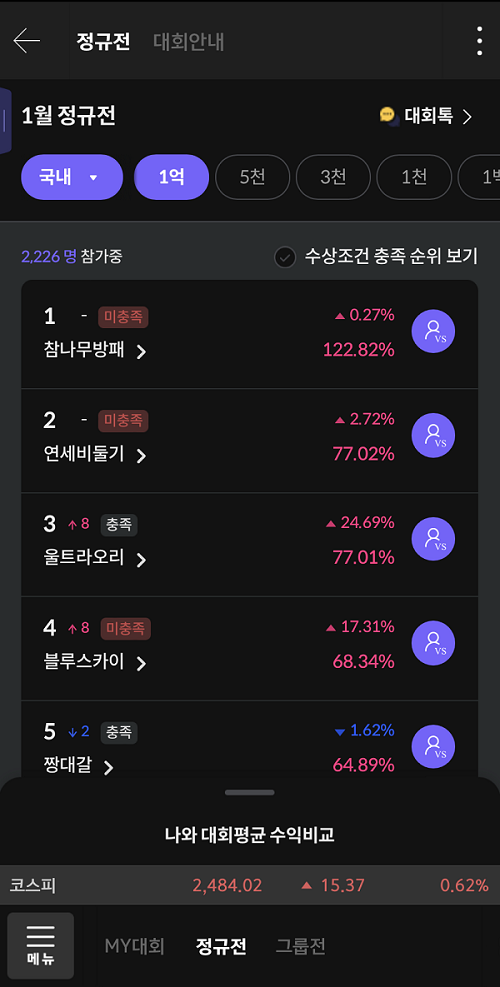
Task: Tap VS compare icon for 연세비둘기
Action: [x=433, y=435]
